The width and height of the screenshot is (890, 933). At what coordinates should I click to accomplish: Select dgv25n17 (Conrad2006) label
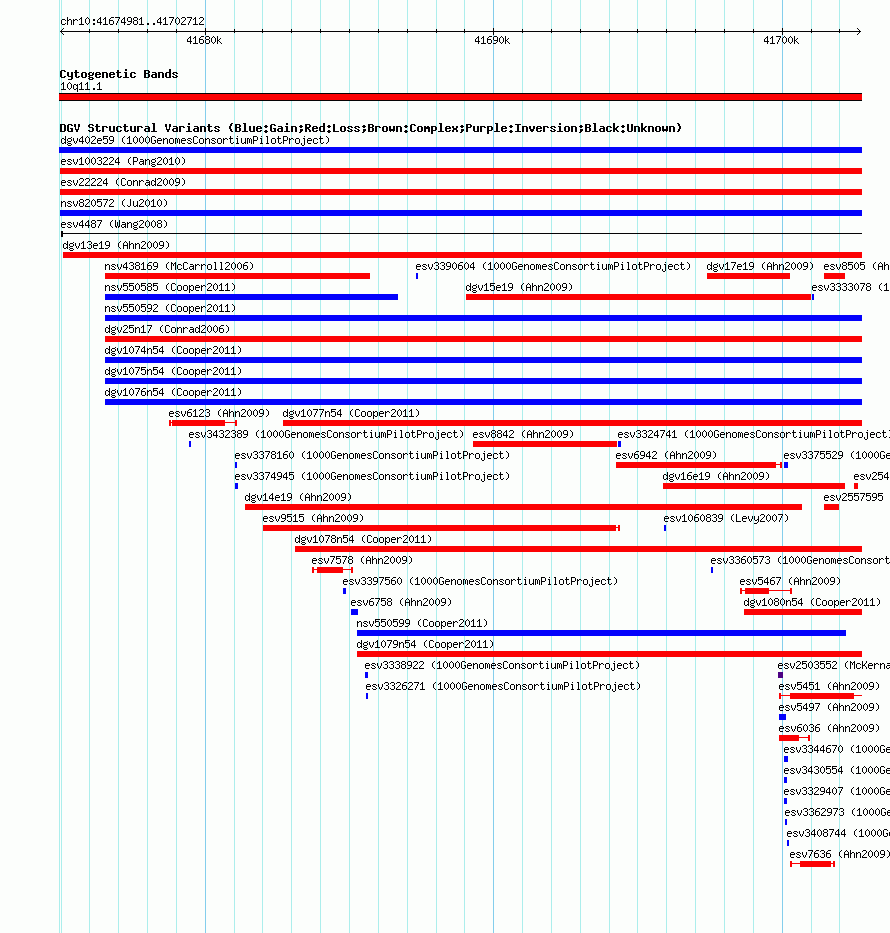pos(167,329)
